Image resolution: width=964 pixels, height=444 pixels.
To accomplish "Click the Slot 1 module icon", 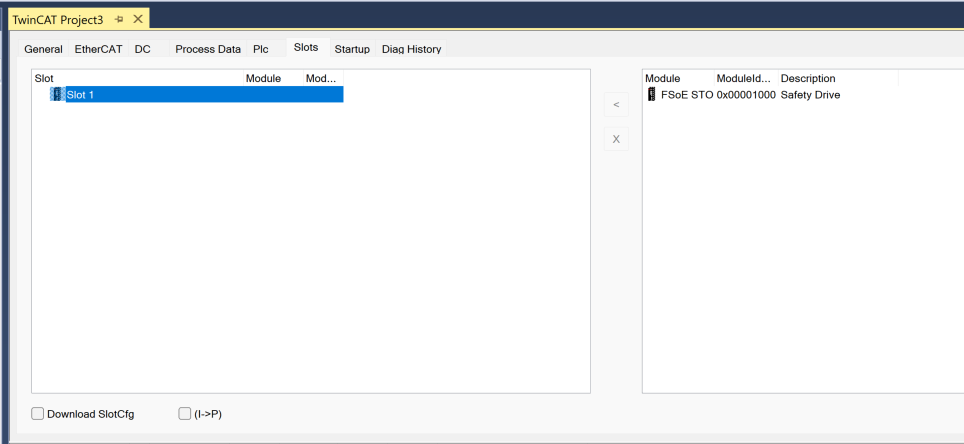I will click(57, 94).
